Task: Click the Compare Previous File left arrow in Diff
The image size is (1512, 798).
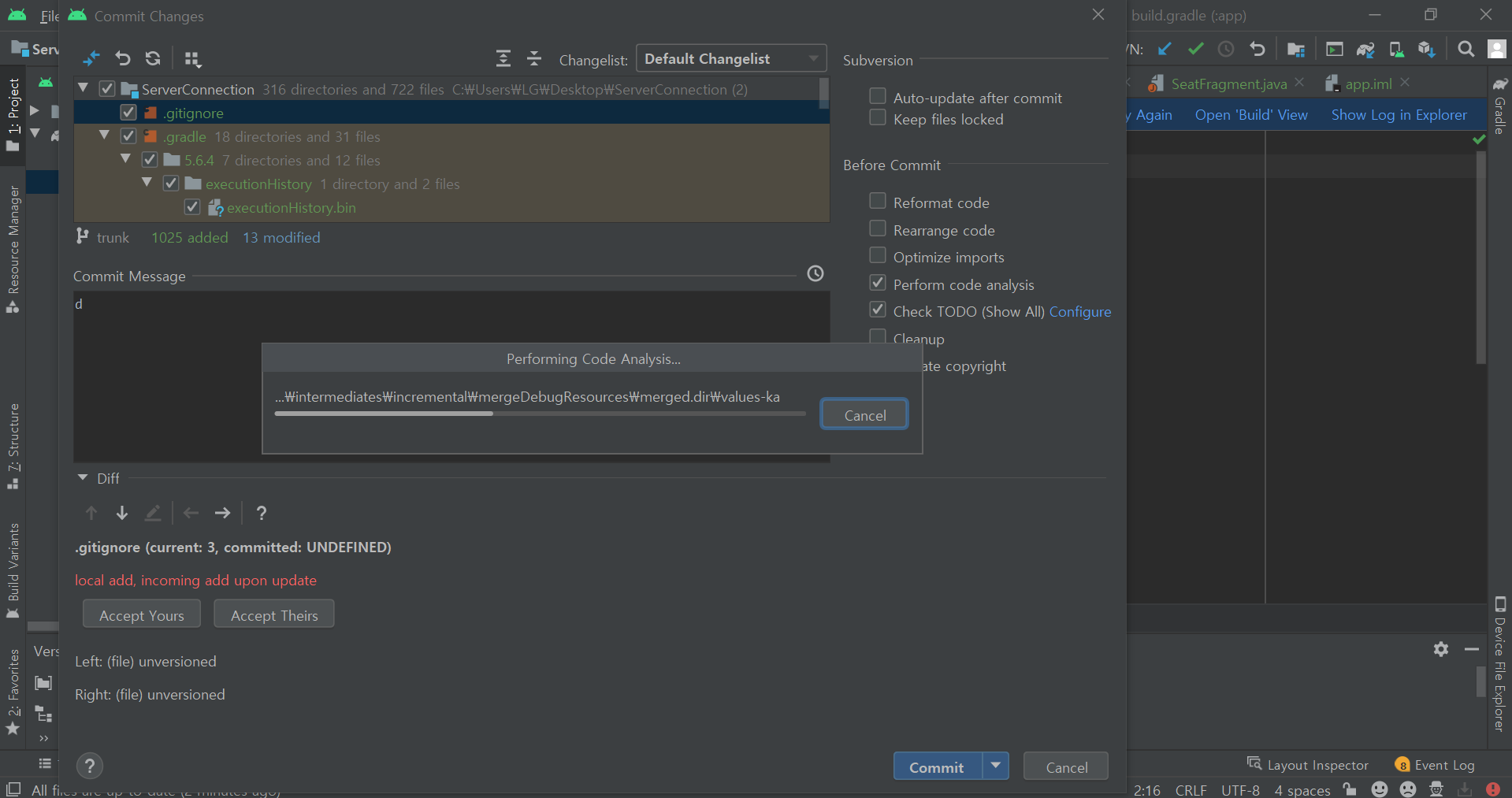Action: [191, 513]
